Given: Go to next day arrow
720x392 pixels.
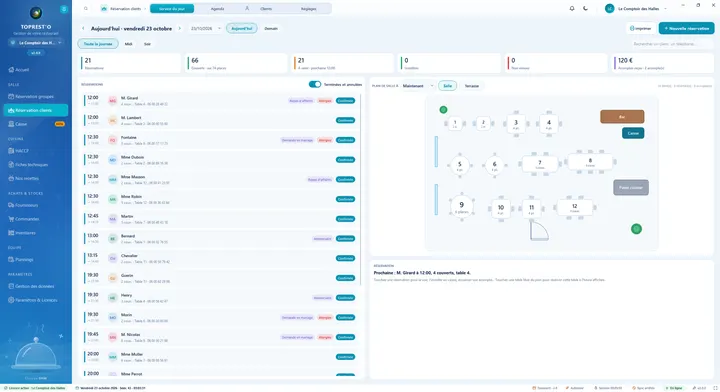Looking at the screenshot, I should coord(180,28).
